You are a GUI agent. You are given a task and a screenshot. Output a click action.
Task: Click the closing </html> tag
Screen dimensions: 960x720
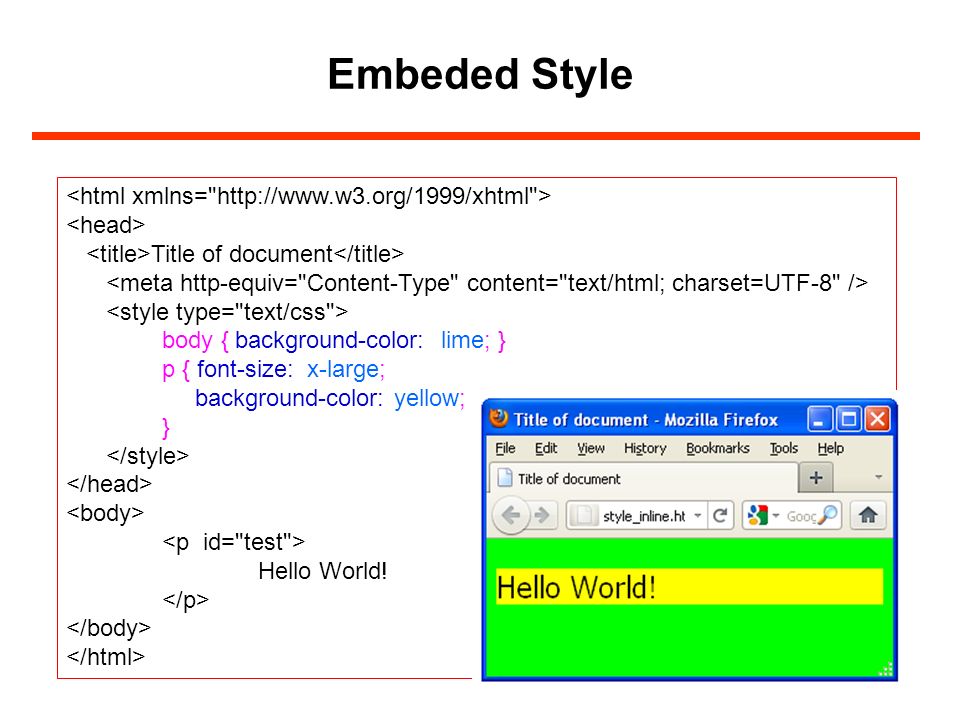106,657
